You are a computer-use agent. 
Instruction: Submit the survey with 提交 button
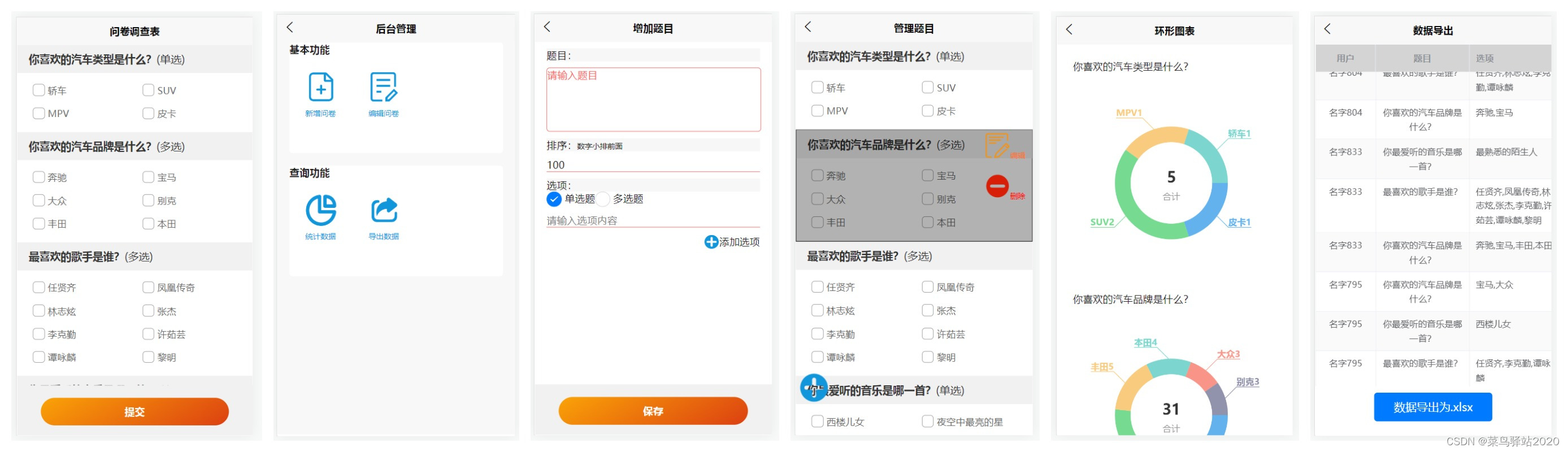click(134, 412)
